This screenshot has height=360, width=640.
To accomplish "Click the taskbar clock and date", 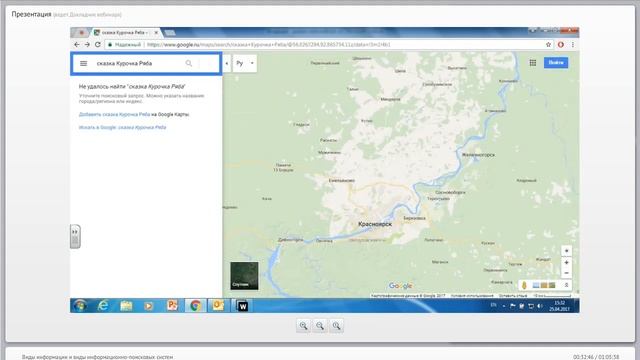I will click(x=559, y=306).
